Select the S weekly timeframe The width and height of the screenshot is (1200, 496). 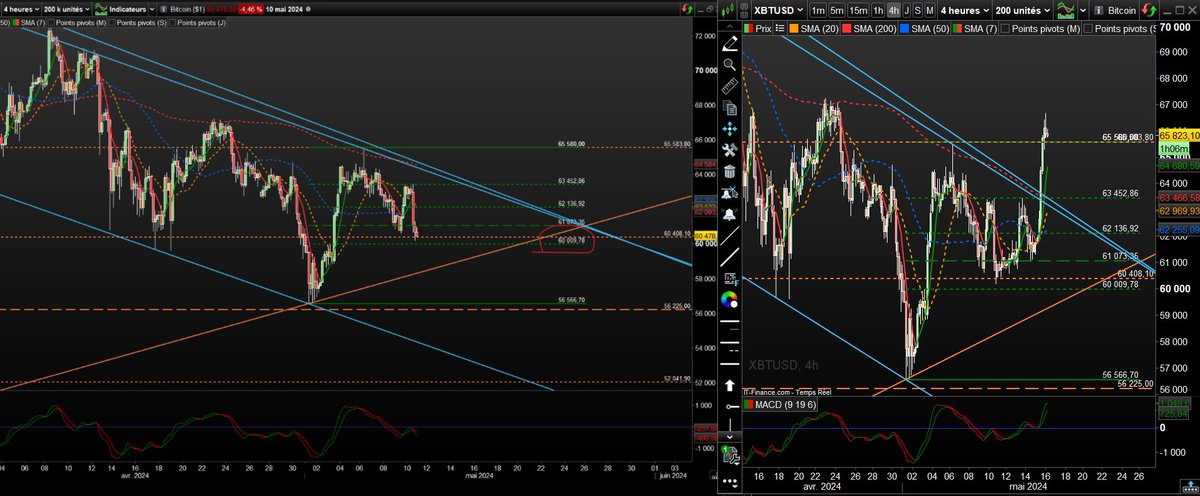pos(918,11)
